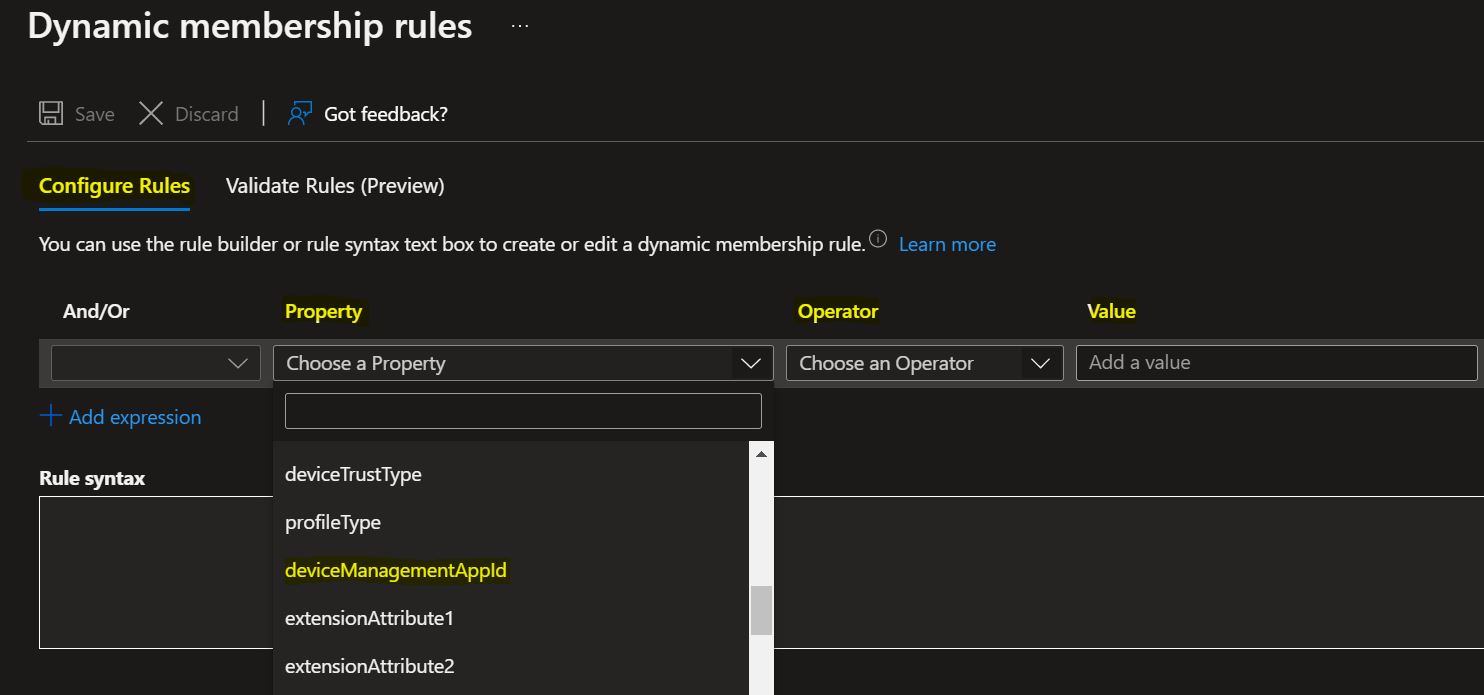
Task: Click inside the Add a value field
Action: tap(1277, 363)
